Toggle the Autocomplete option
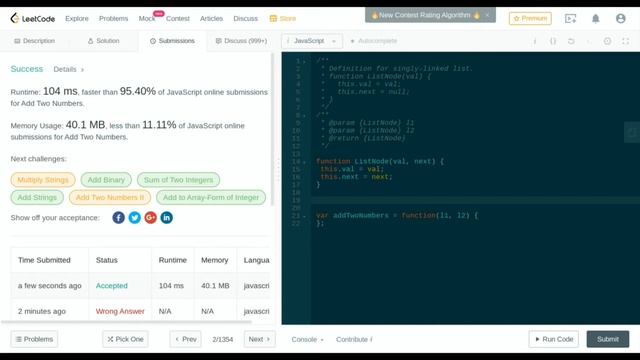640x360 pixels. point(373,41)
